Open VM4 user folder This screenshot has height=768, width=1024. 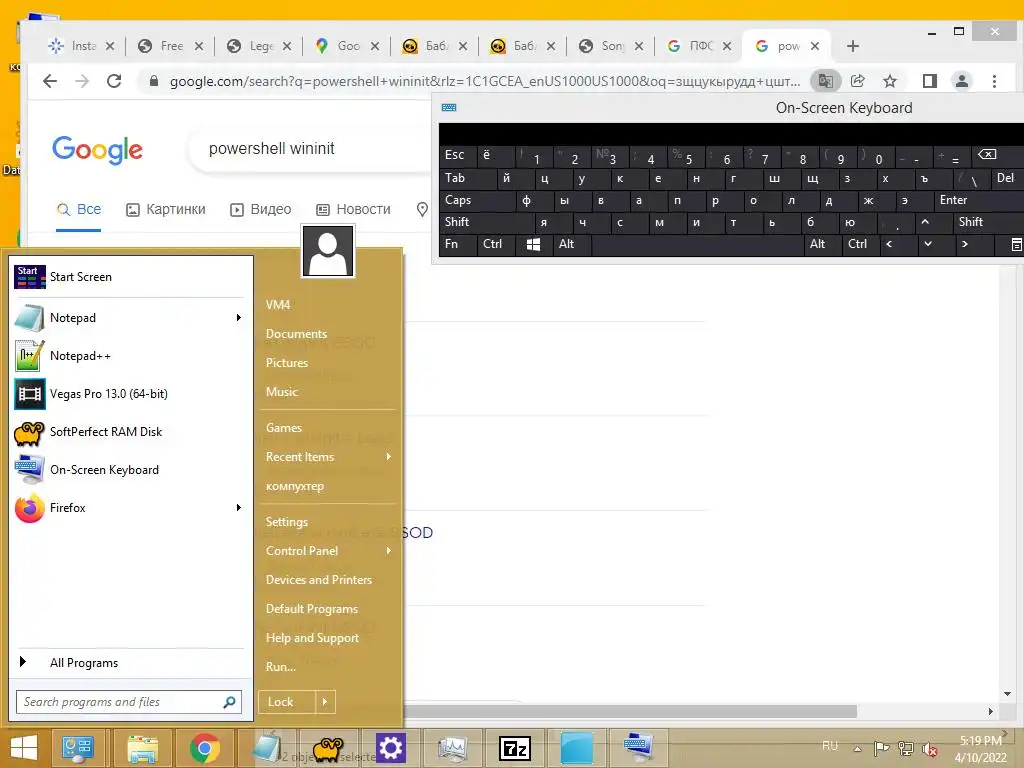278,305
